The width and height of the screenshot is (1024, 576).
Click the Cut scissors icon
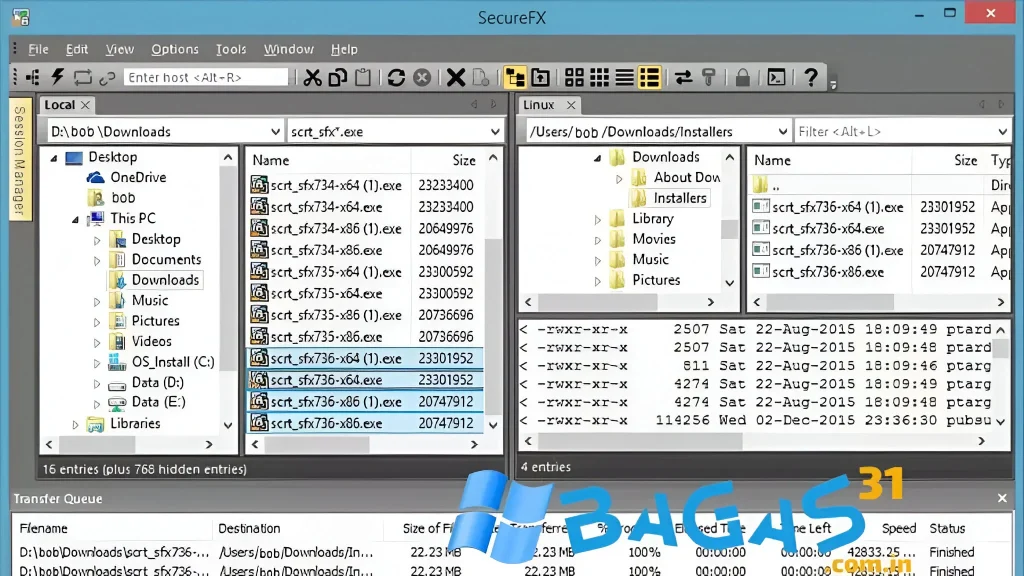coord(312,78)
